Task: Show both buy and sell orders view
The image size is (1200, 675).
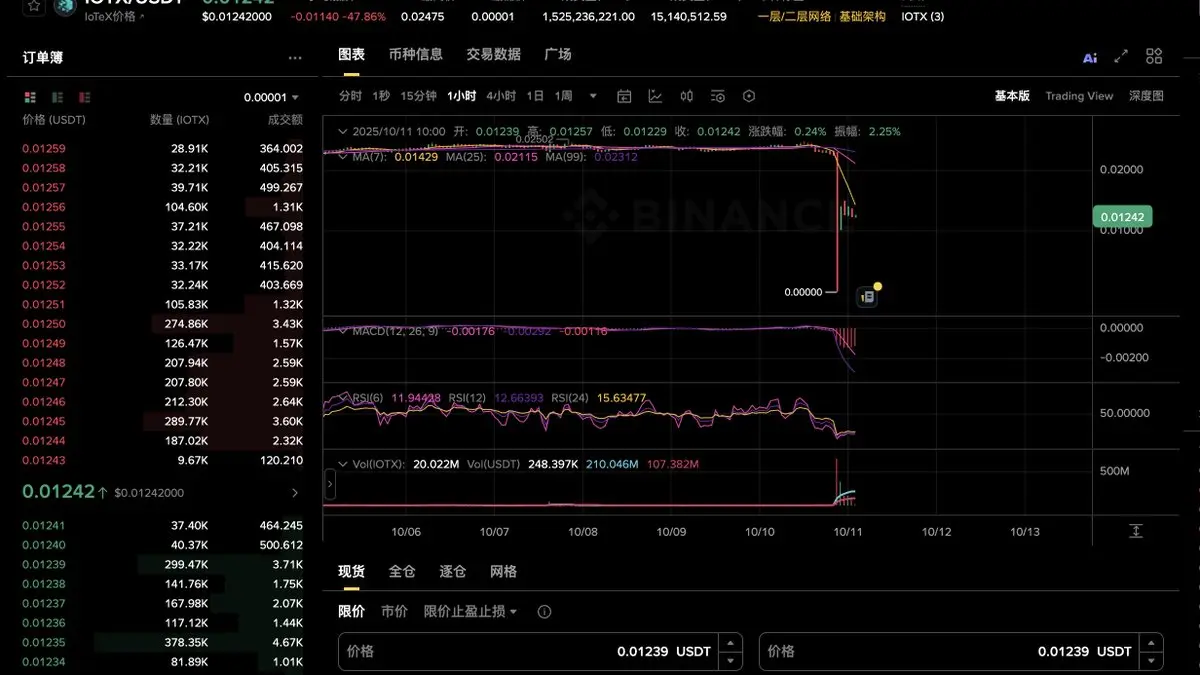Action: [30, 97]
